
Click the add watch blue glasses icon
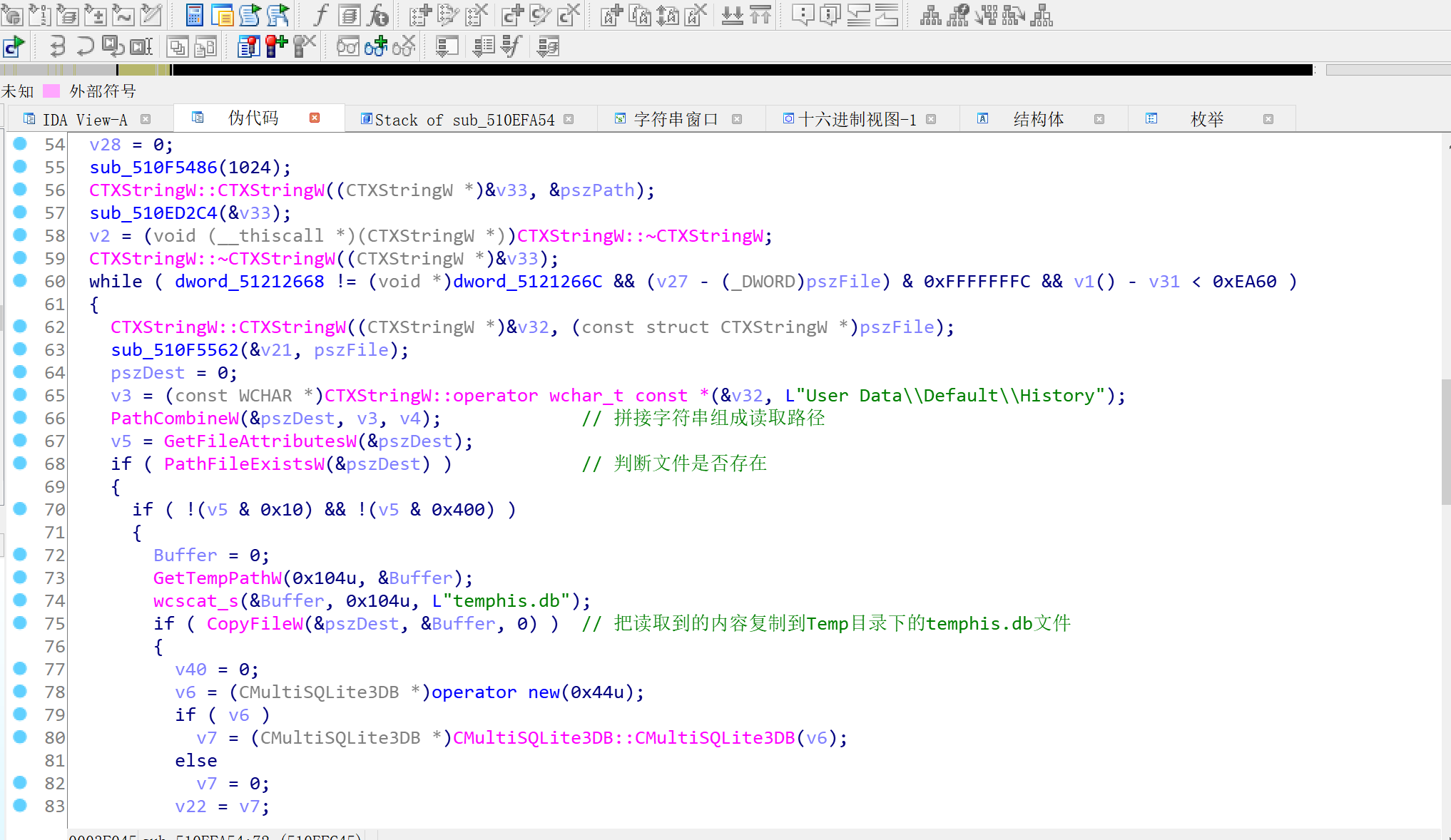(376, 46)
